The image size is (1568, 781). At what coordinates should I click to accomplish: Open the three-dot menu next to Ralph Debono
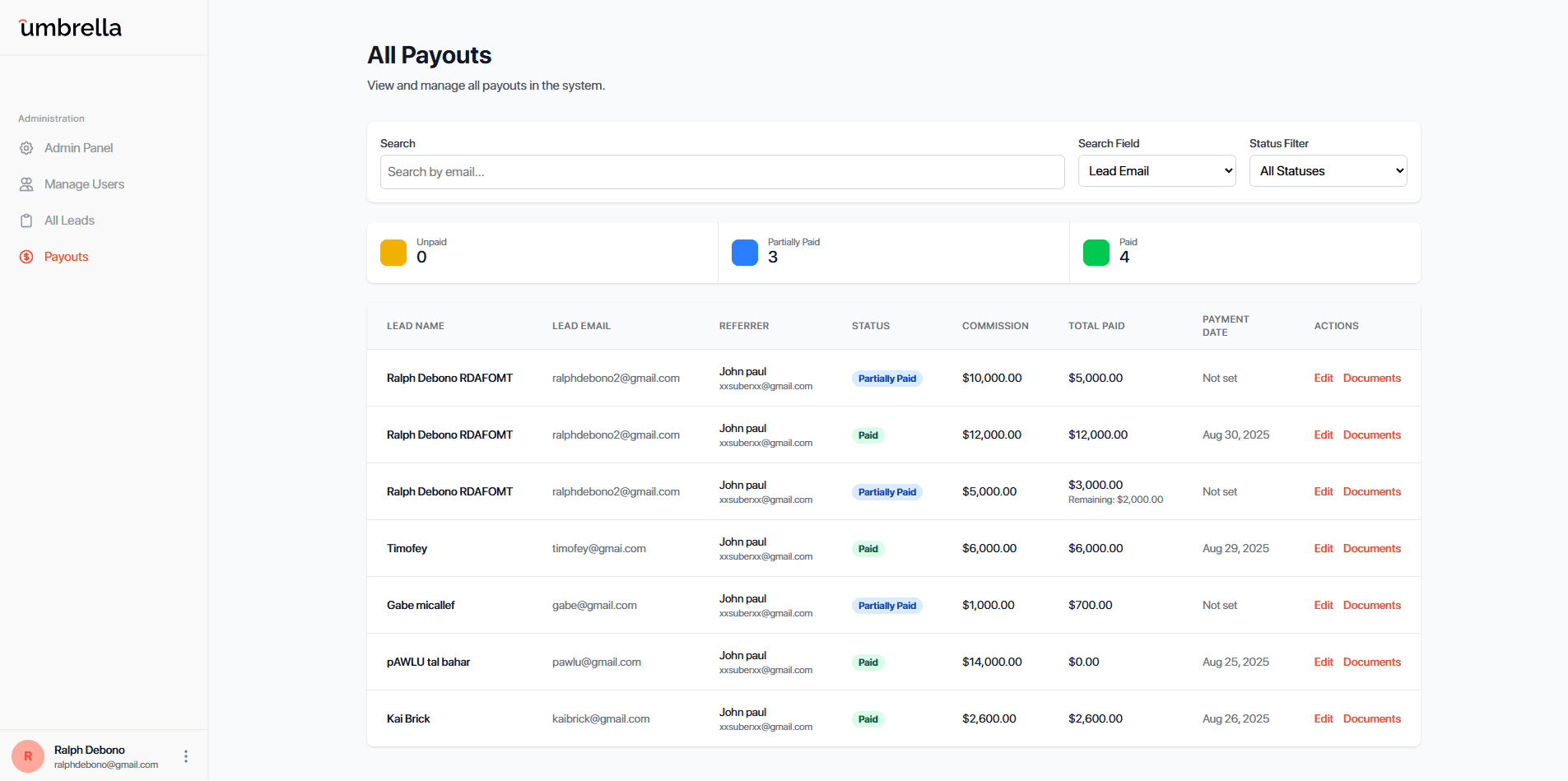click(185, 755)
